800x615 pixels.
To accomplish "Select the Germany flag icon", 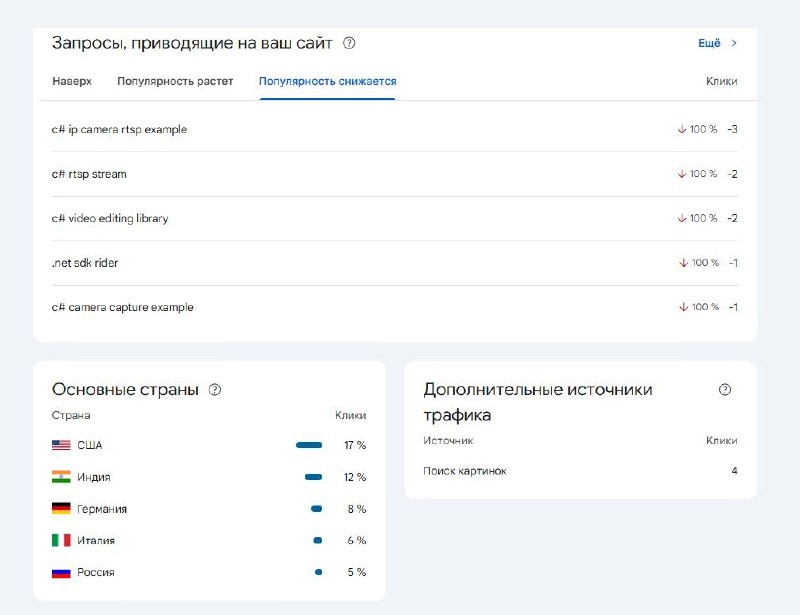I will 60,508.
